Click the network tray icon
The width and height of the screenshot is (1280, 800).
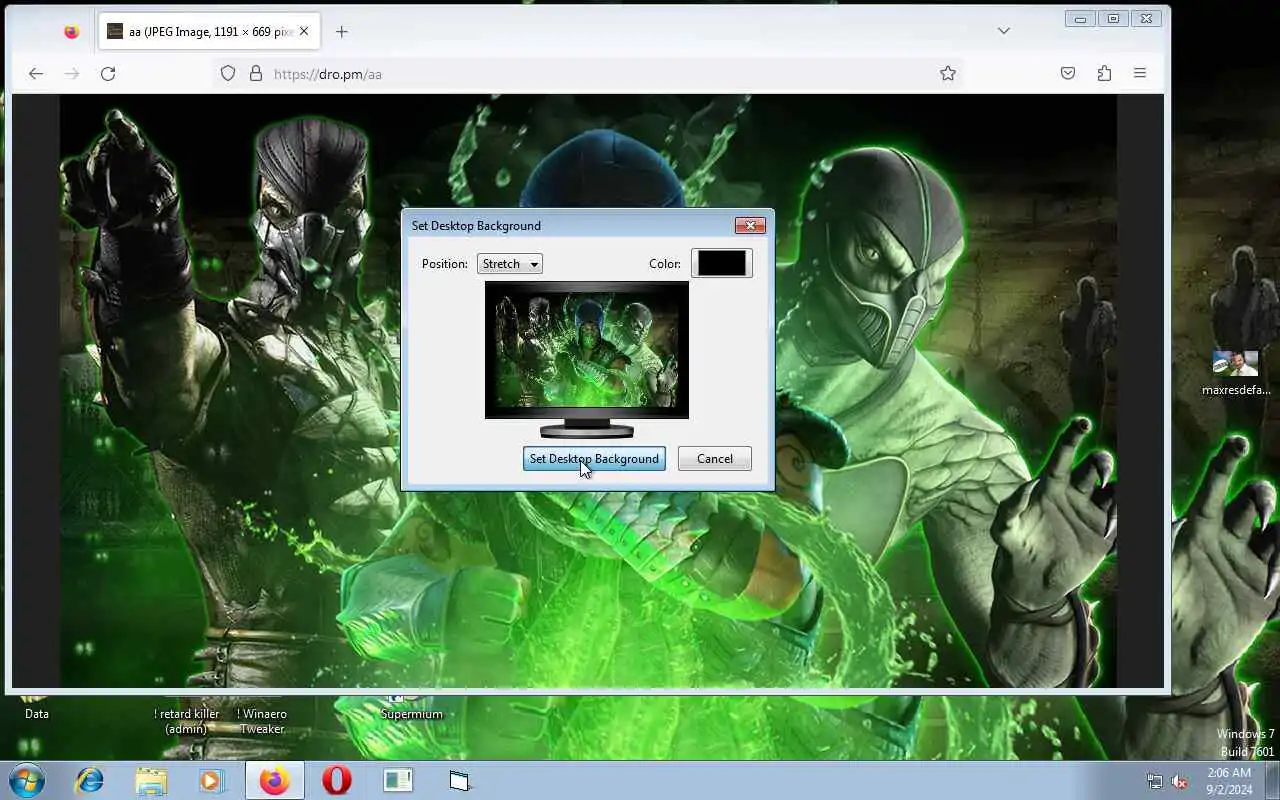click(1155, 781)
